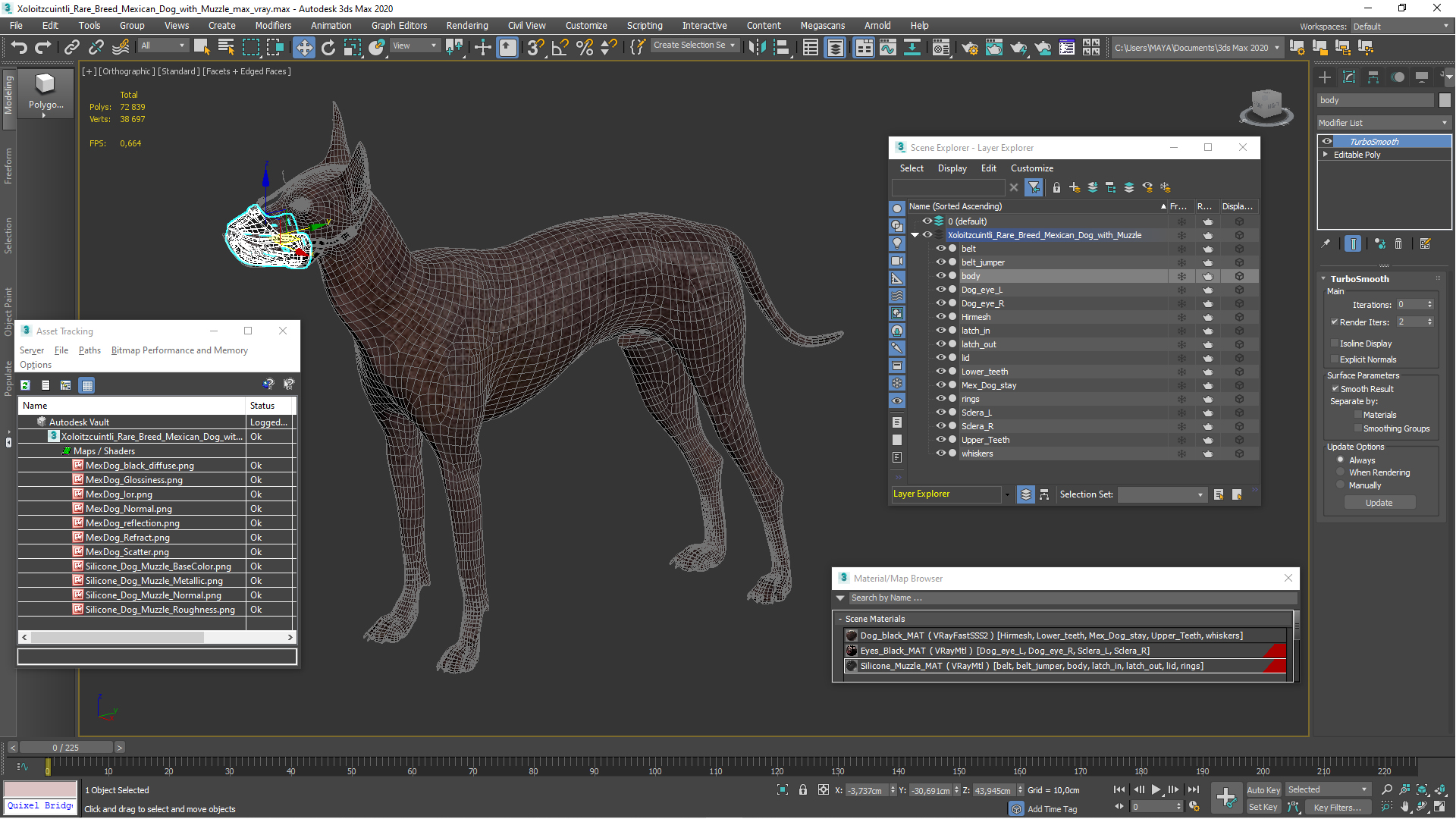Click the Create New Layer icon
This screenshot has height=819, width=1456.
pyautogui.click(x=1075, y=187)
